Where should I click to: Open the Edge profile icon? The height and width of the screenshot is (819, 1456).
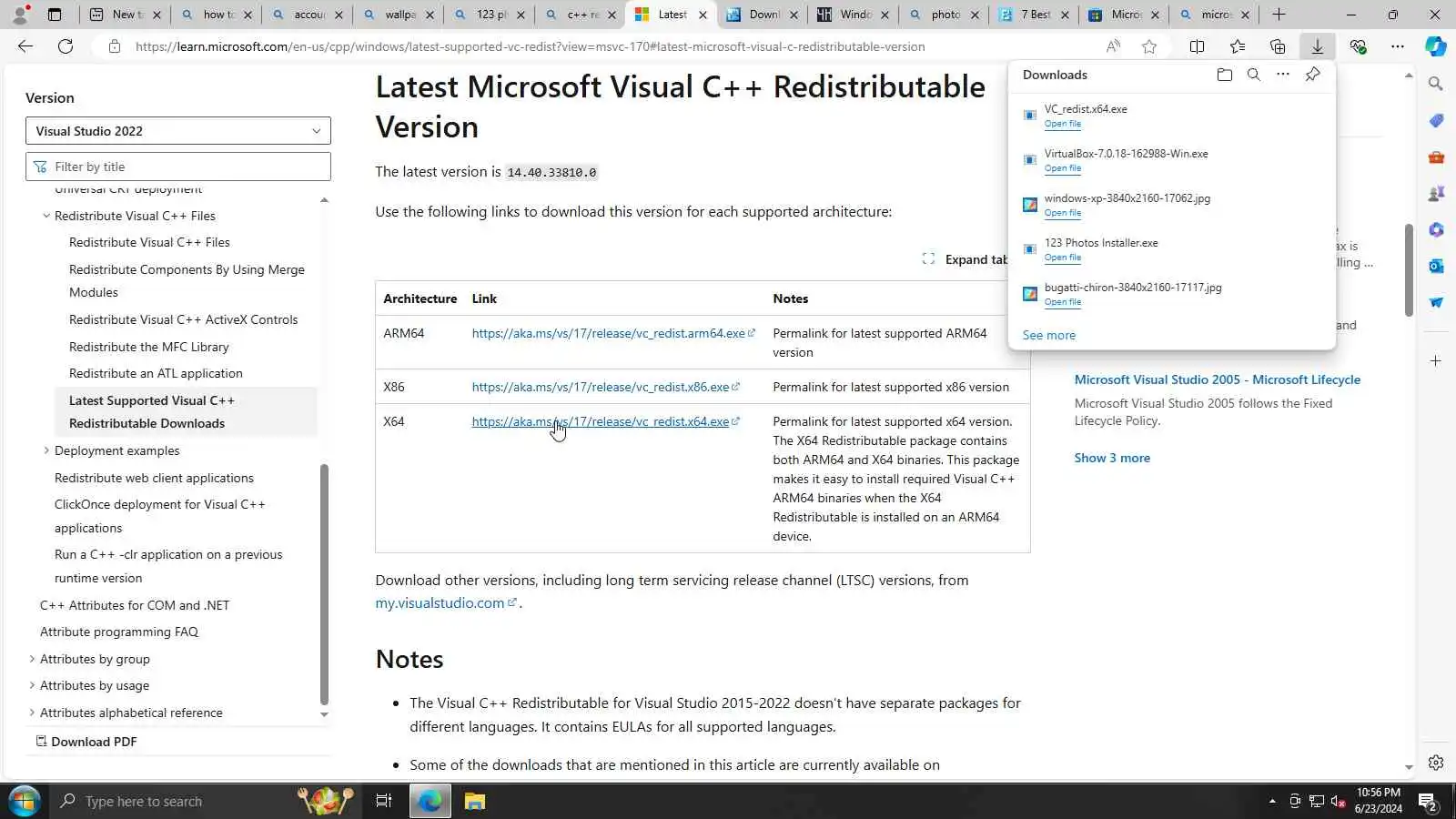[x=20, y=15]
